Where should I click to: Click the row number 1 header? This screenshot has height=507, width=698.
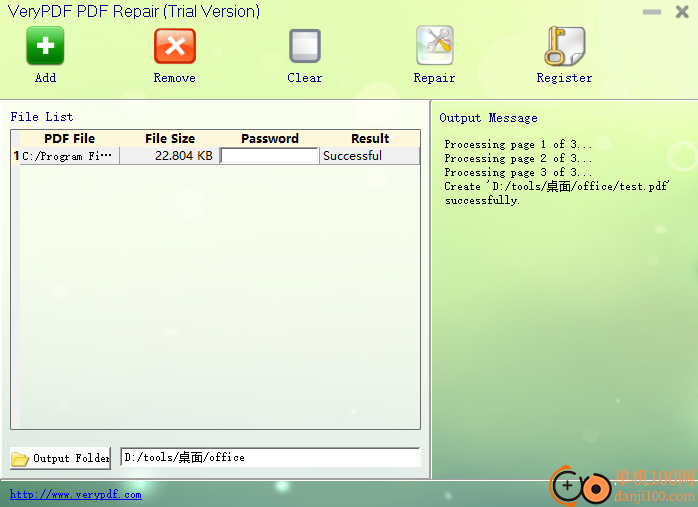(x=16, y=156)
